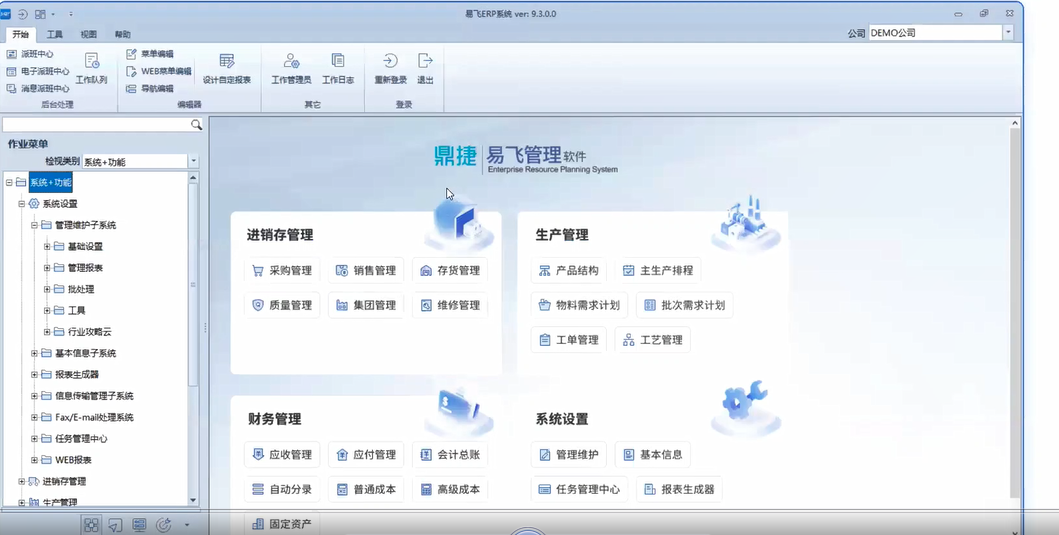Click the menu search input field
The width and height of the screenshot is (1059, 535).
tap(97, 125)
